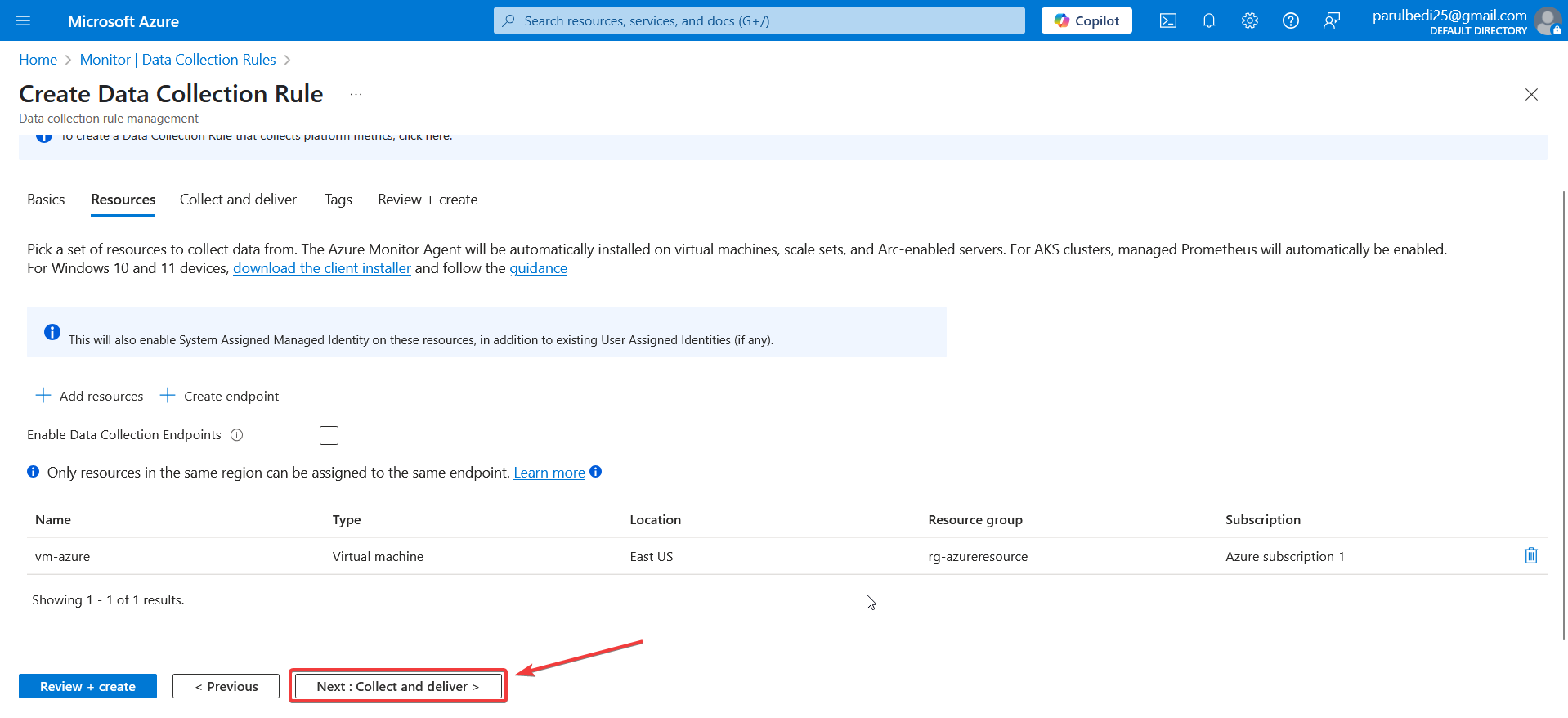Open portal settings gear
1568x718 pixels.
(1250, 20)
